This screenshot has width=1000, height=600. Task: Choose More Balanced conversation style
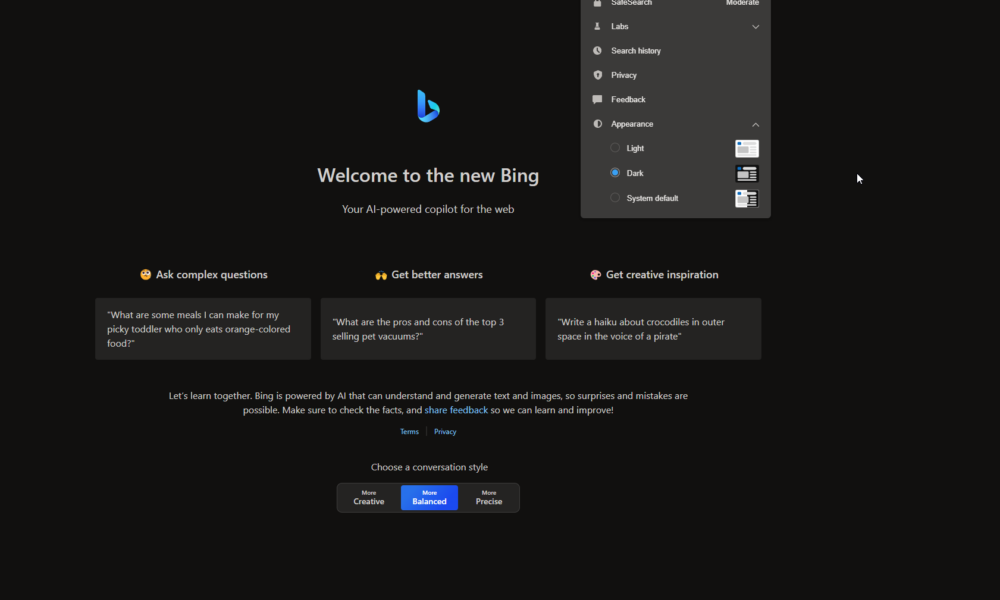(x=429, y=497)
